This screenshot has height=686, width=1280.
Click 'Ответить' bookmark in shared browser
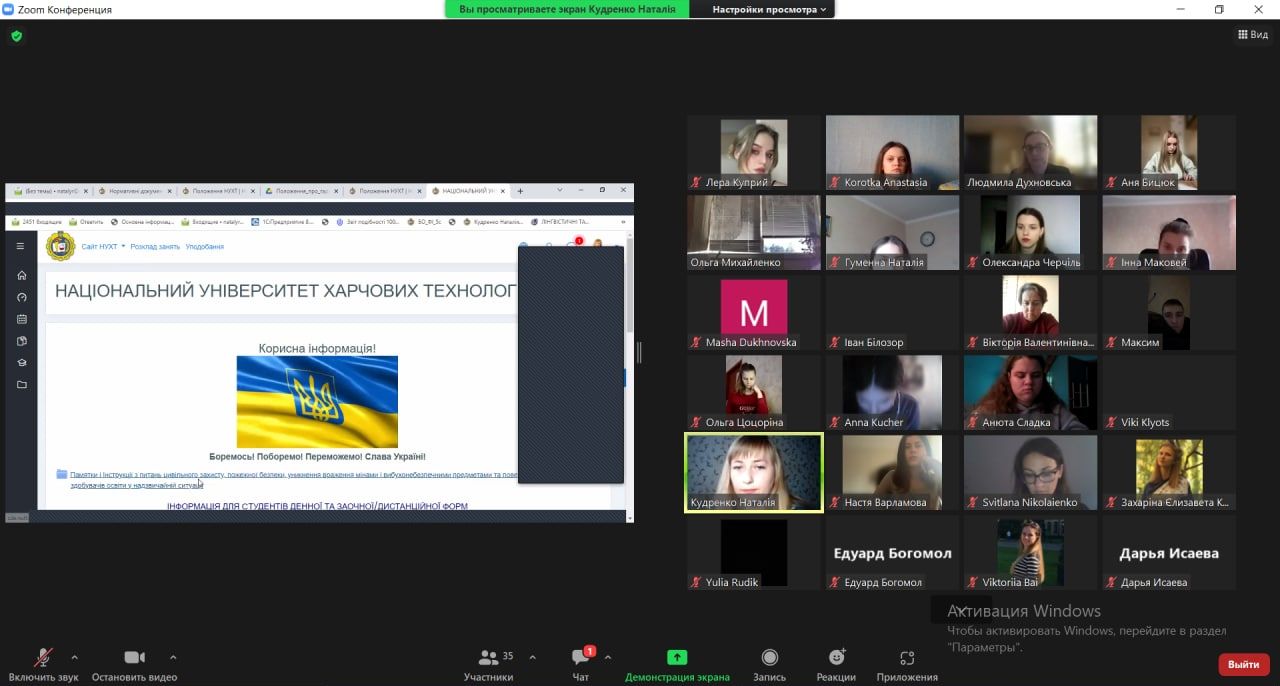87,221
